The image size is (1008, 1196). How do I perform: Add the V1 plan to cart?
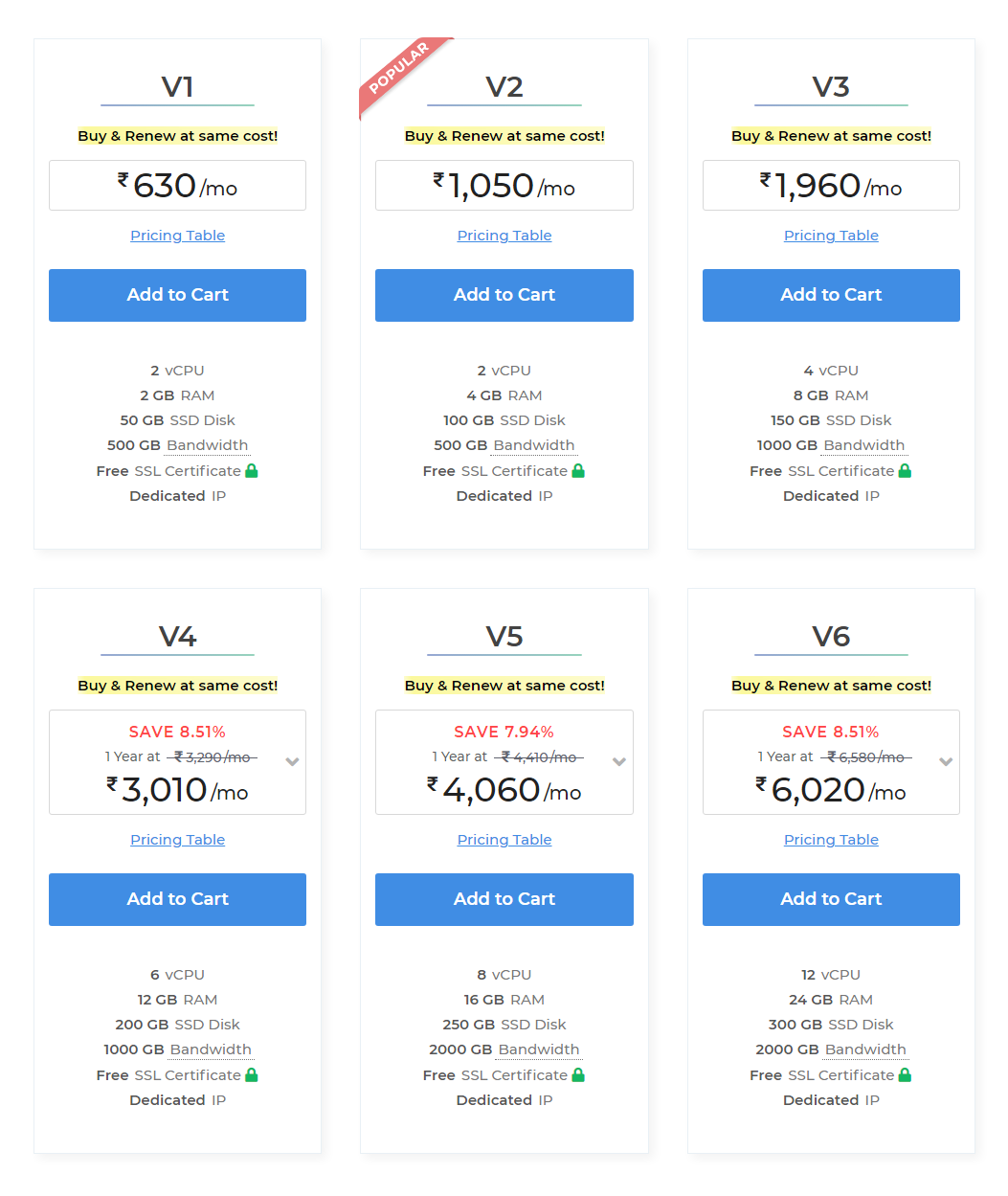(x=177, y=295)
